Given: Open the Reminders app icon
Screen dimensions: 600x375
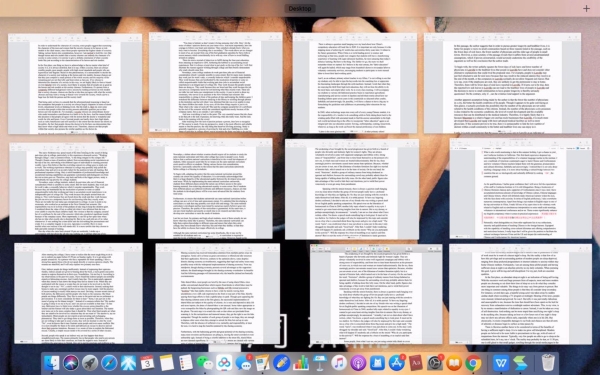Looking at the screenshot, I should pyautogui.click(x=186, y=362).
